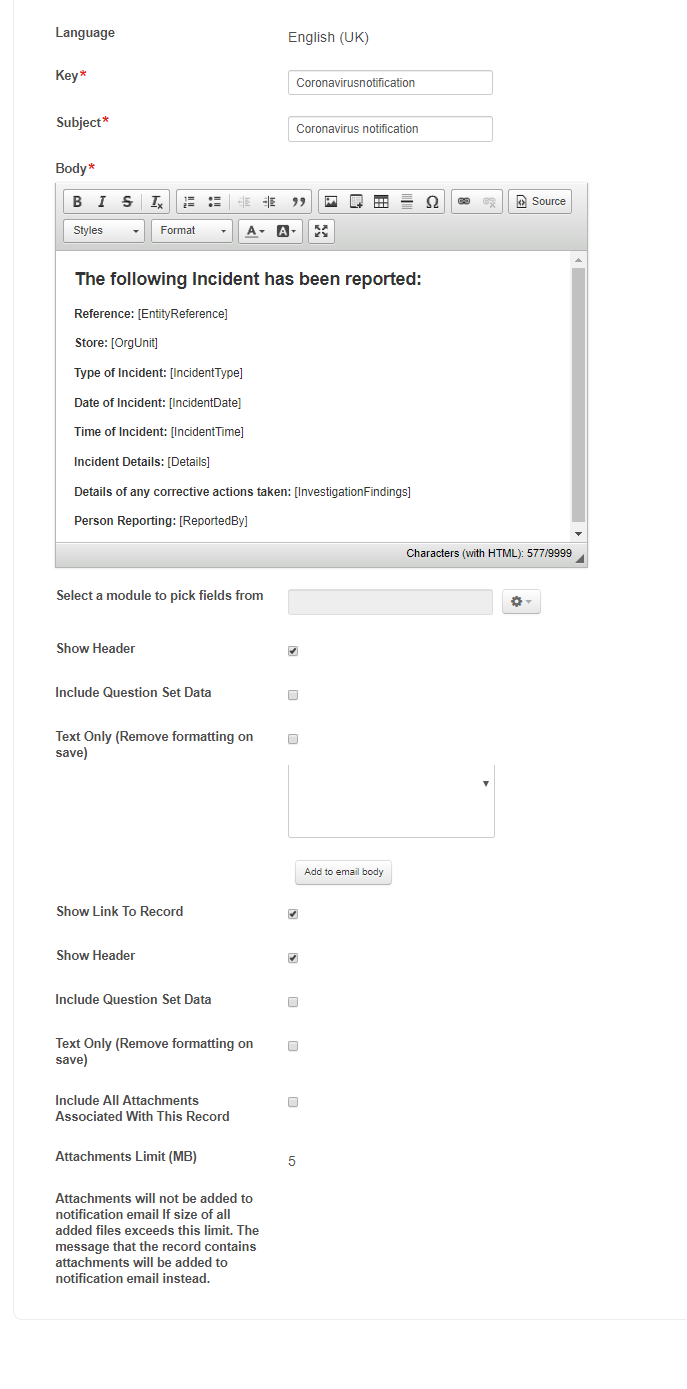
Task: Insert a numbered list
Action: click(x=189, y=202)
